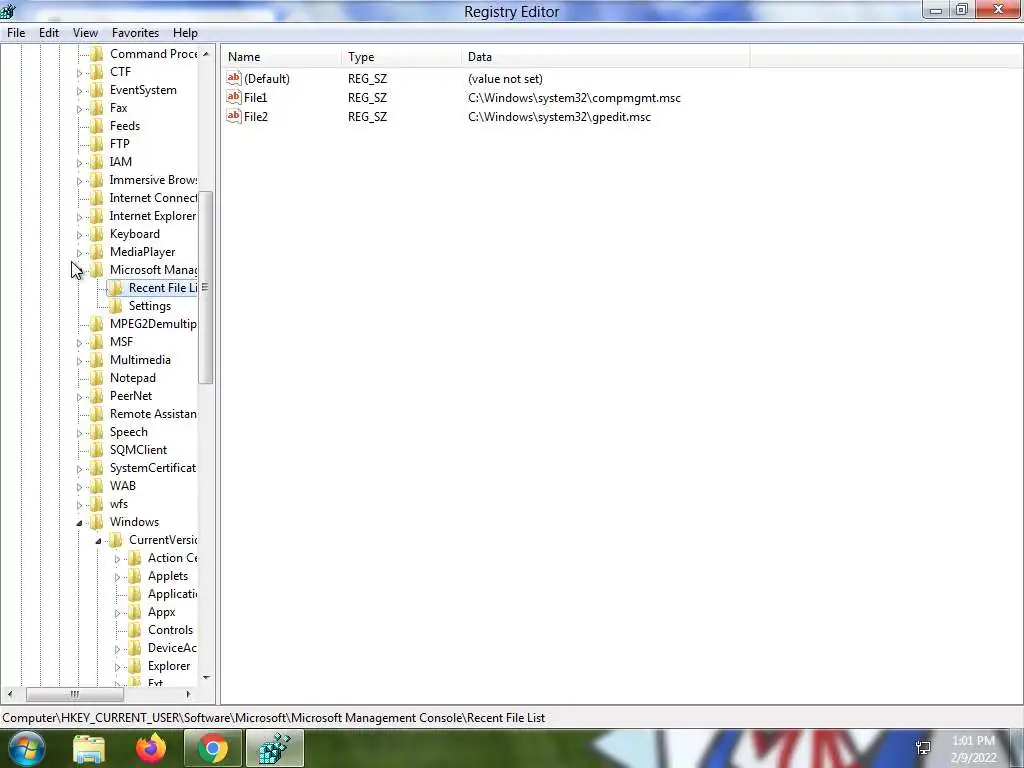Viewport: 1024px width, 768px height.
Task: Click the Speech folder icon
Action: (97, 432)
